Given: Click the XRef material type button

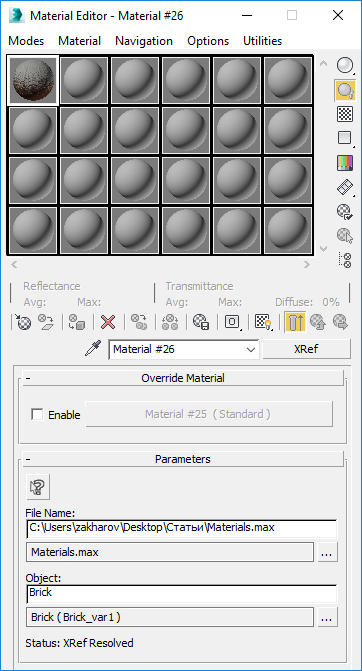Looking at the screenshot, I should coord(306,349).
